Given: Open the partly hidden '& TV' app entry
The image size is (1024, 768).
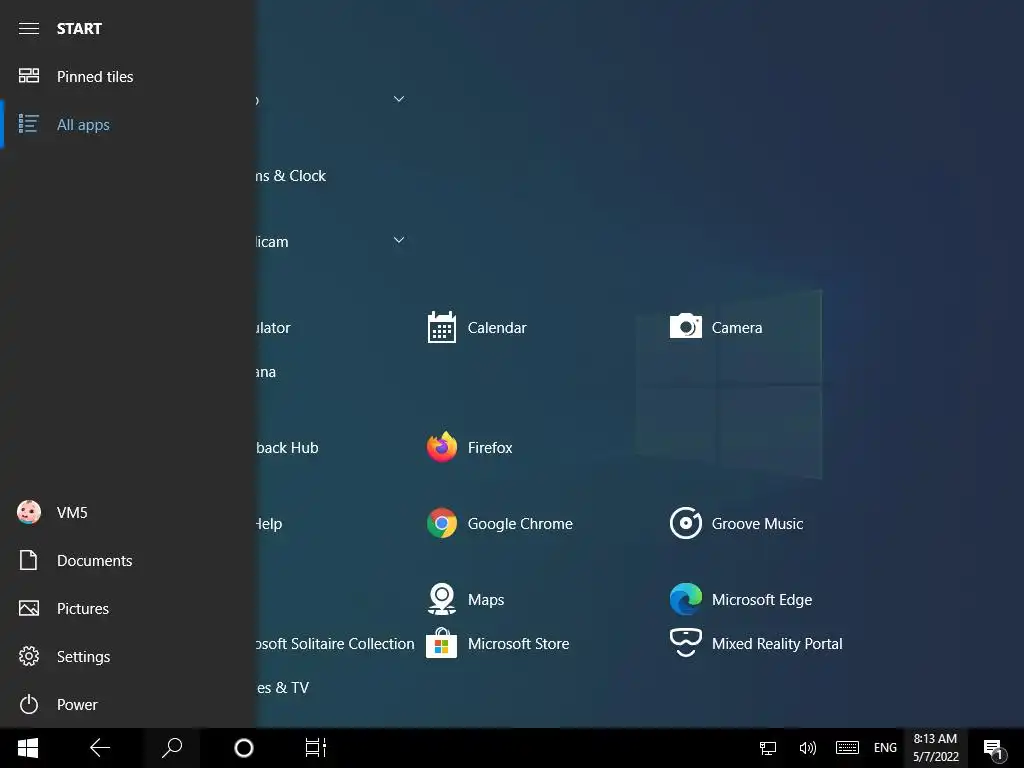Looking at the screenshot, I should 283,687.
